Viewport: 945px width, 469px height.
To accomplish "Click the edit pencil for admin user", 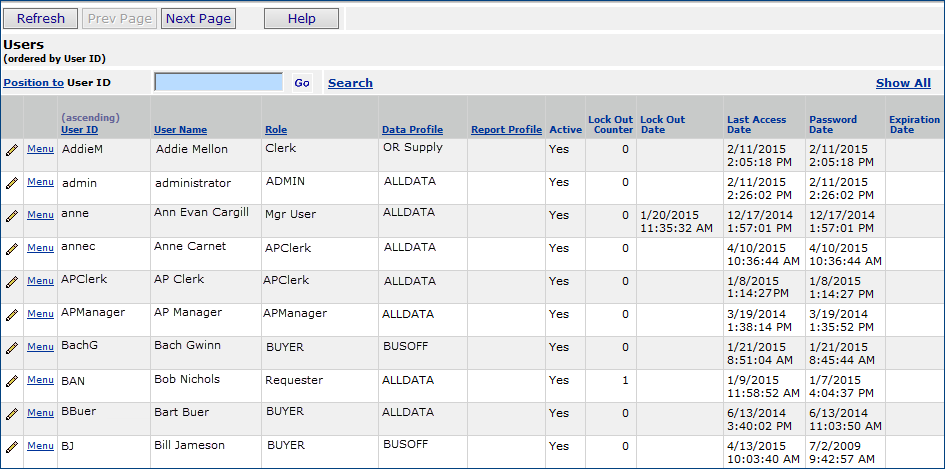I will coord(12,183).
